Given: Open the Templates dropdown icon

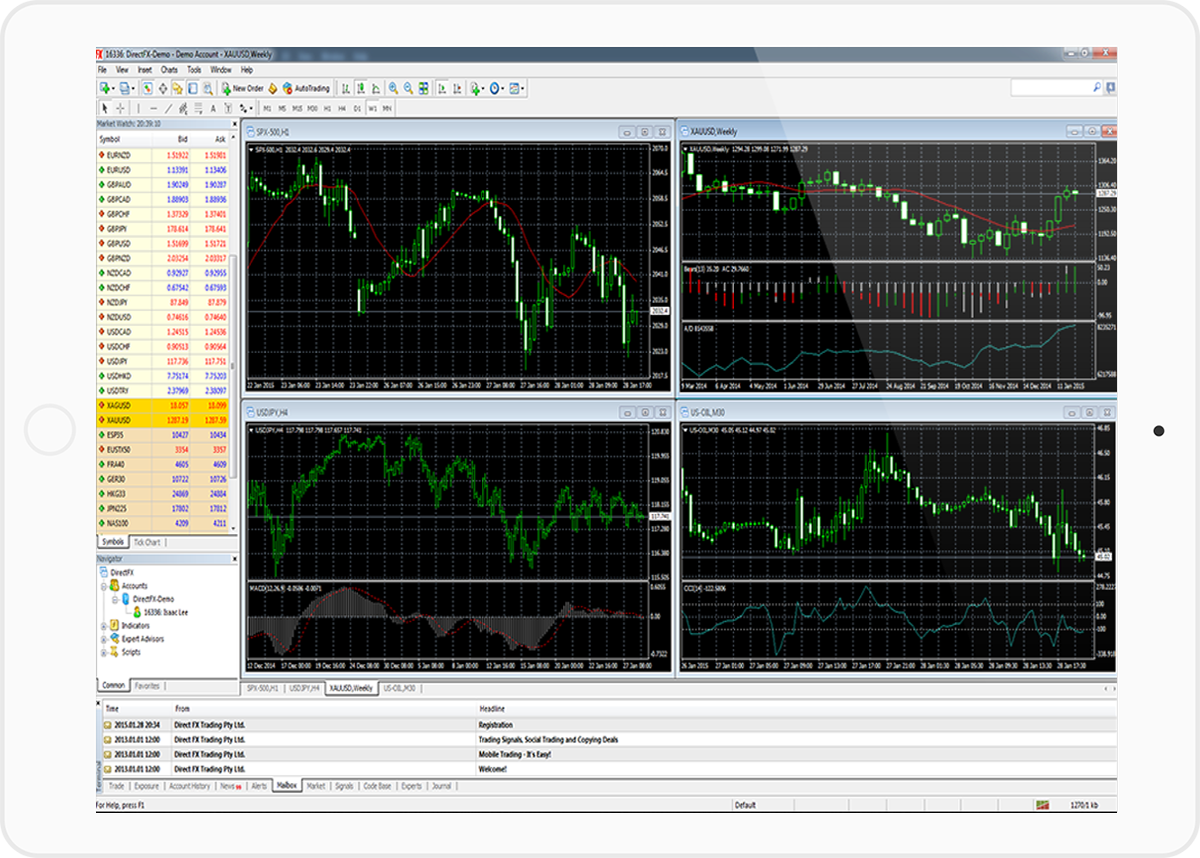Looking at the screenshot, I should 517,88.
